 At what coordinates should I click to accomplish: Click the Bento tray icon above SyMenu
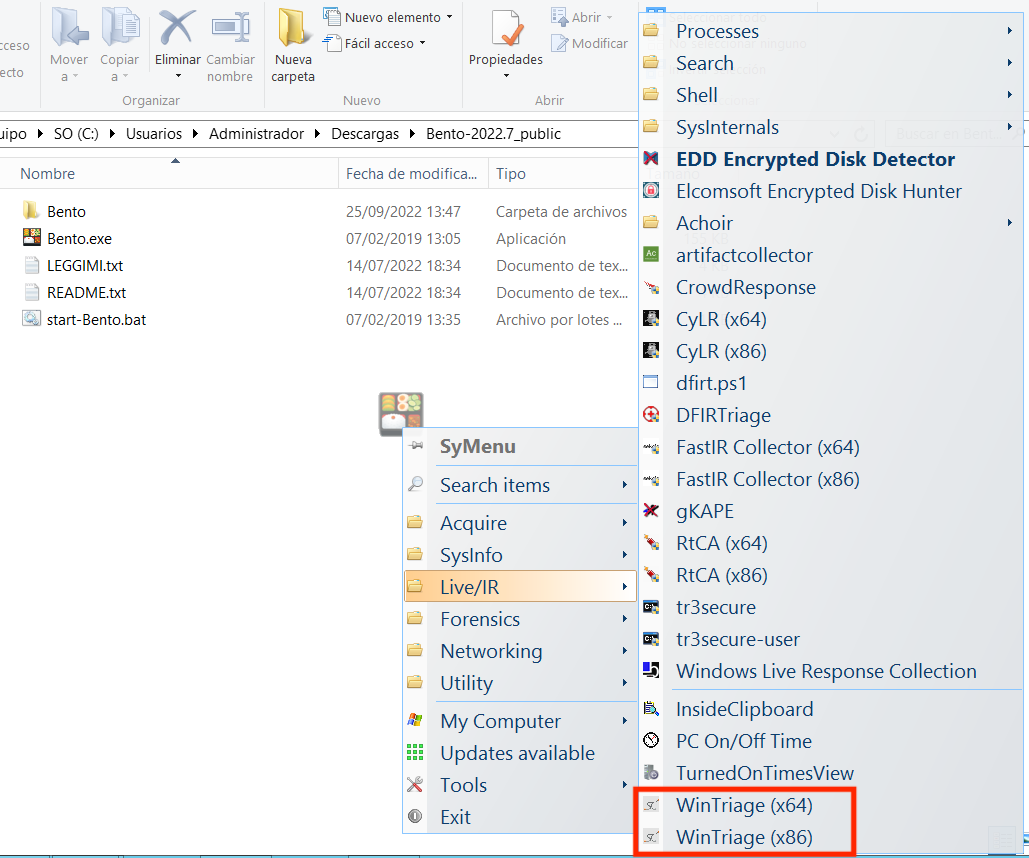(401, 414)
